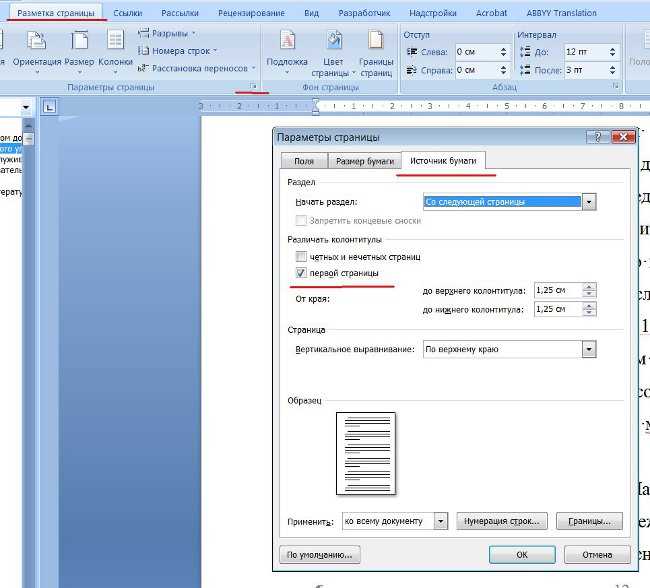650x588 pixels.
Task: Open the Параметры страницы dialog launcher arrow
Action: click(253, 86)
